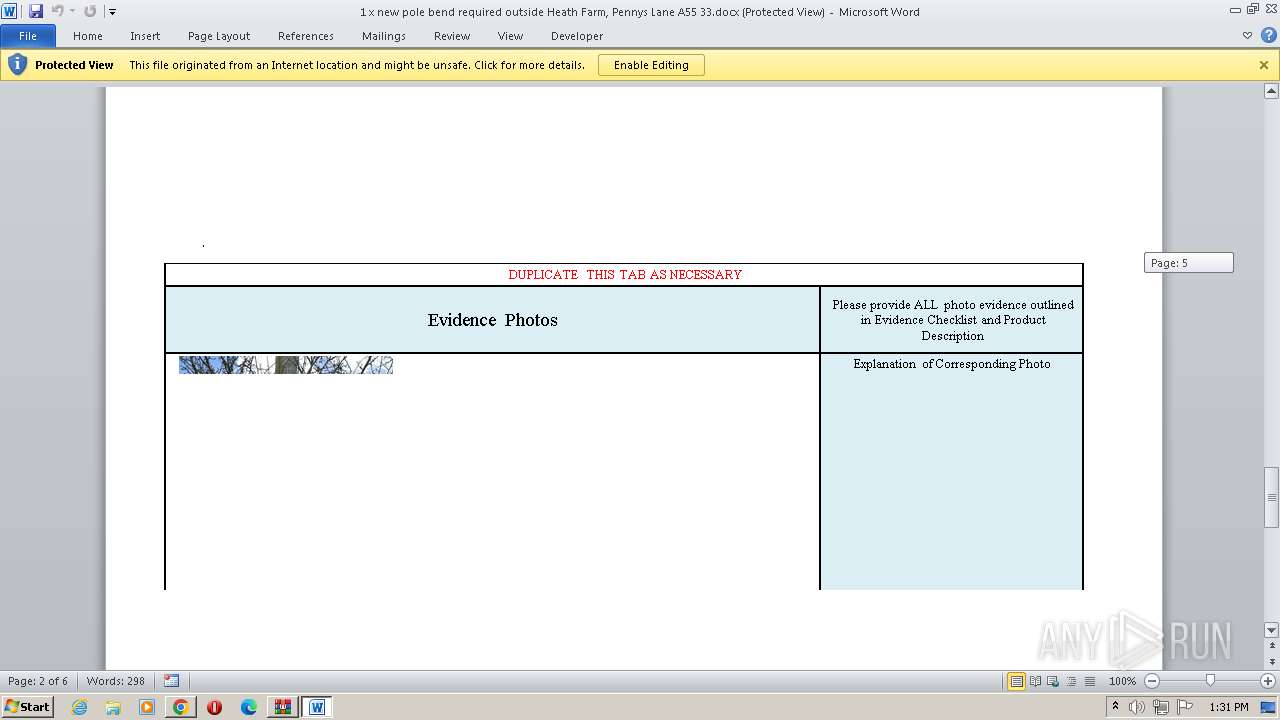Click the 'Evidence Photos' heading cell
This screenshot has width=1280, height=720.
492,320
